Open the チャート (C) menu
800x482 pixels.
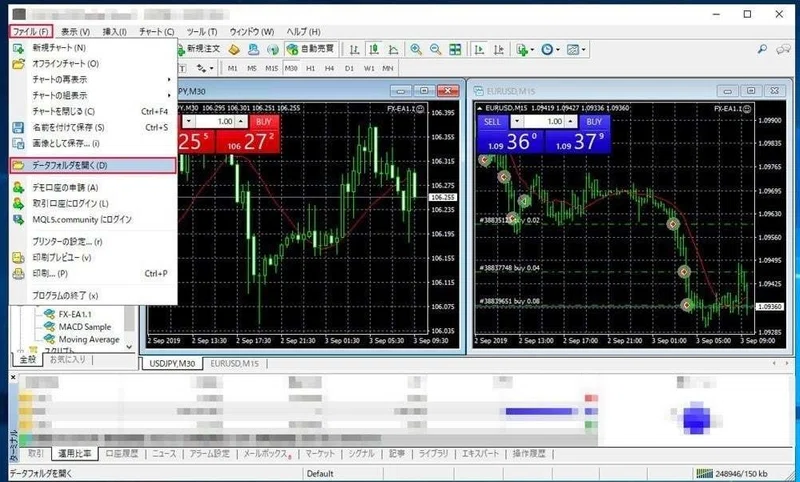(x=157, y=32)
